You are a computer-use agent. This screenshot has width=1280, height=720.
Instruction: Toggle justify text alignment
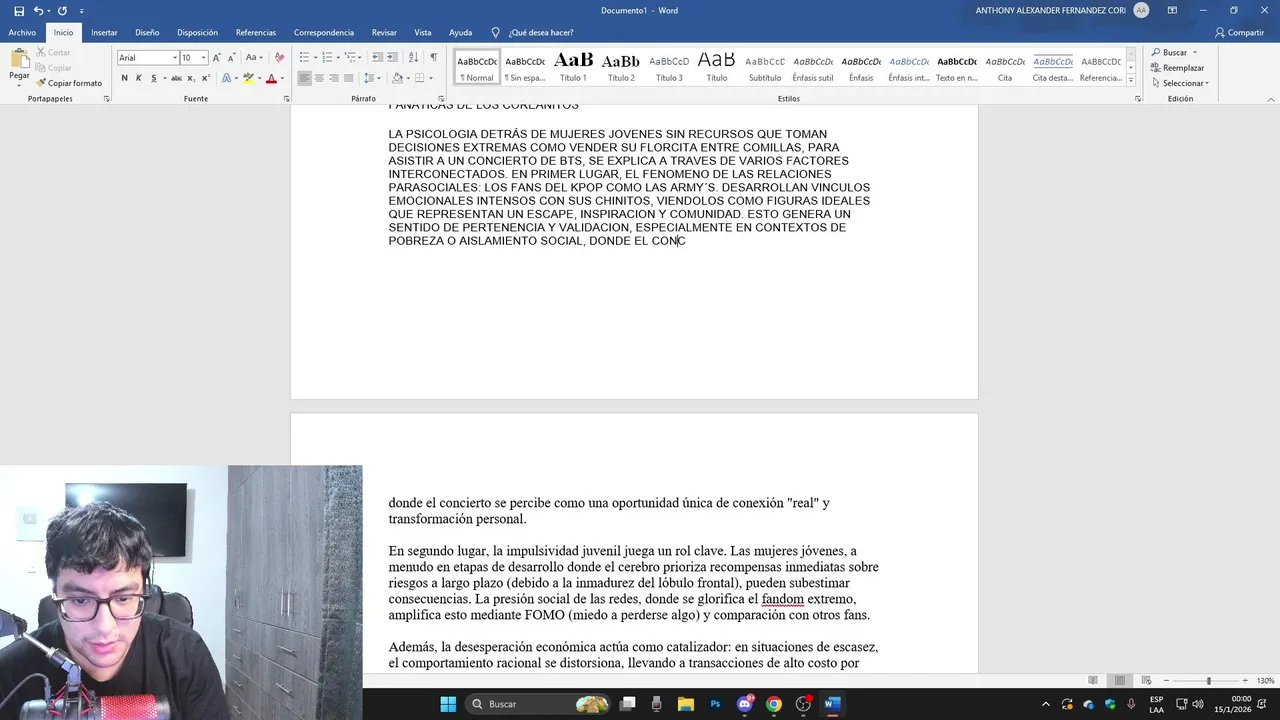click(349, 78)
